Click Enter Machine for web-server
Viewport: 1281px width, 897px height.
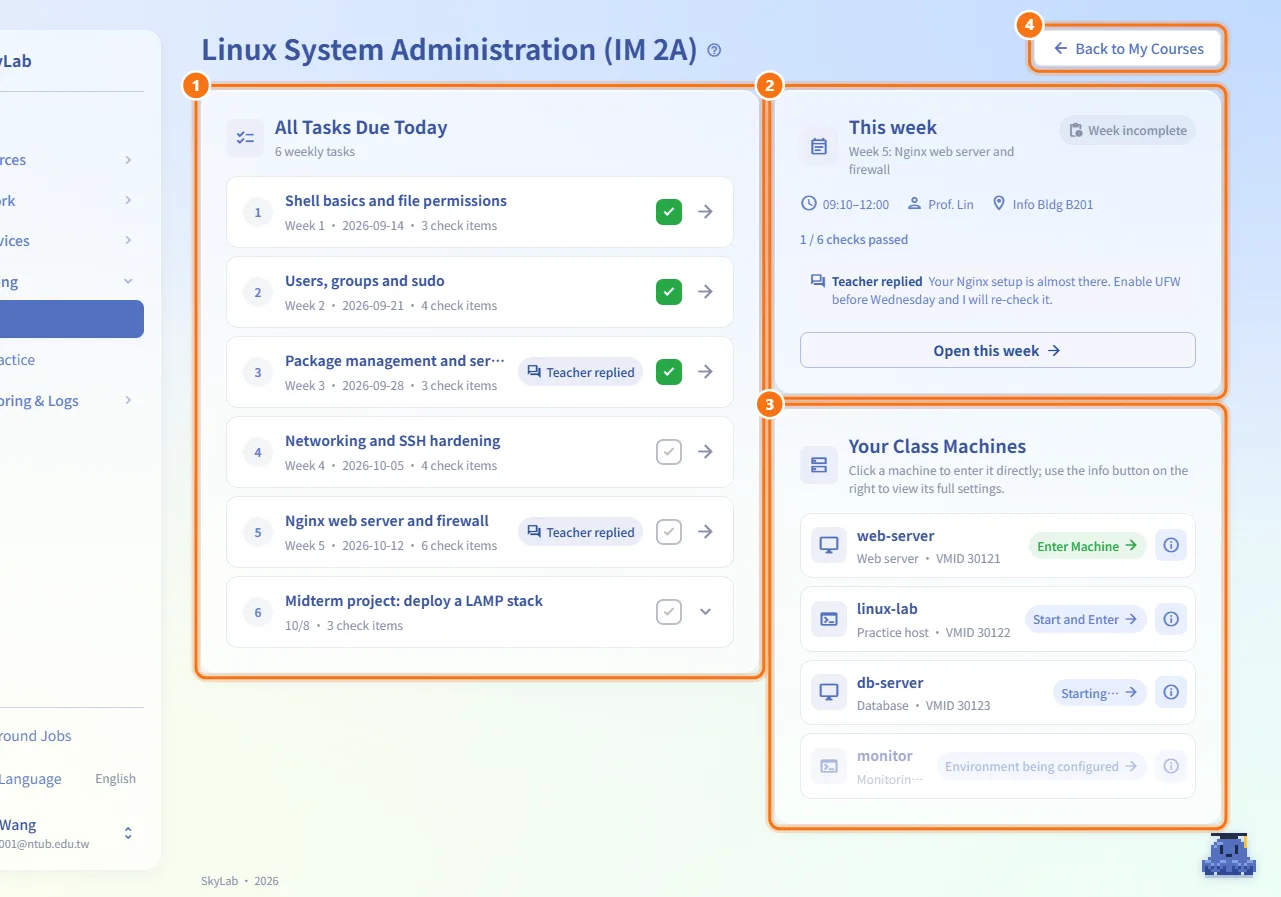(1087, 546)
